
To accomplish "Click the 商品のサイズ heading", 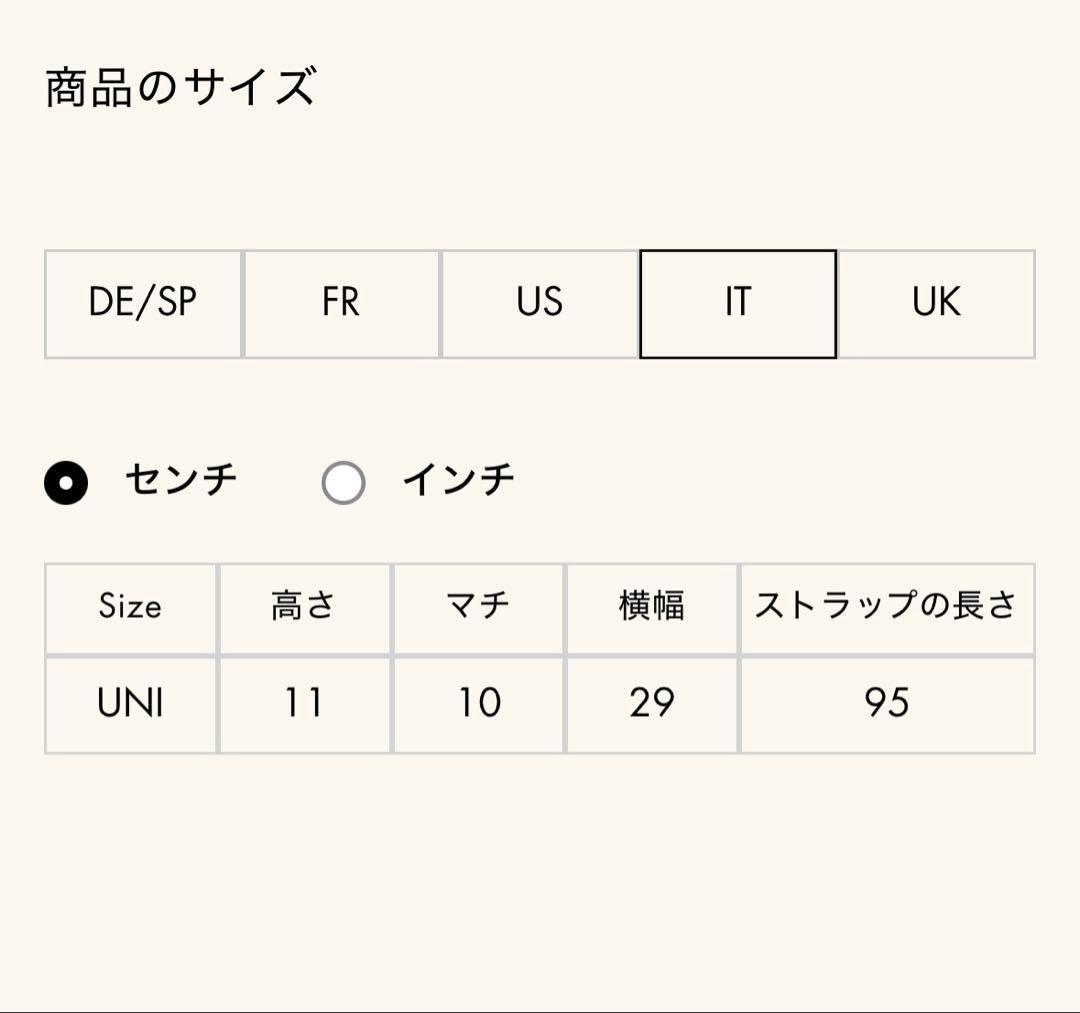I will pos(178,85).
